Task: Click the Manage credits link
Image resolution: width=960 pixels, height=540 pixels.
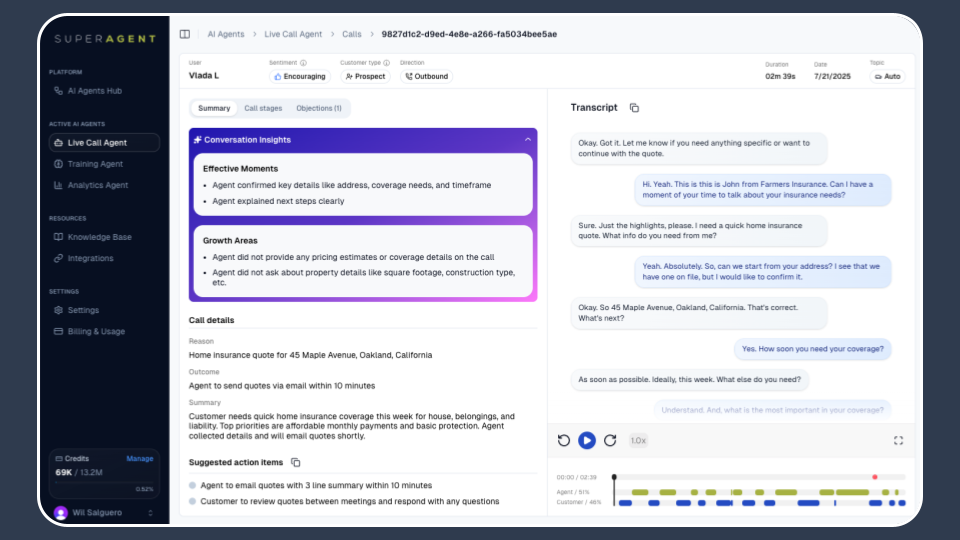Action: [140, 458]
